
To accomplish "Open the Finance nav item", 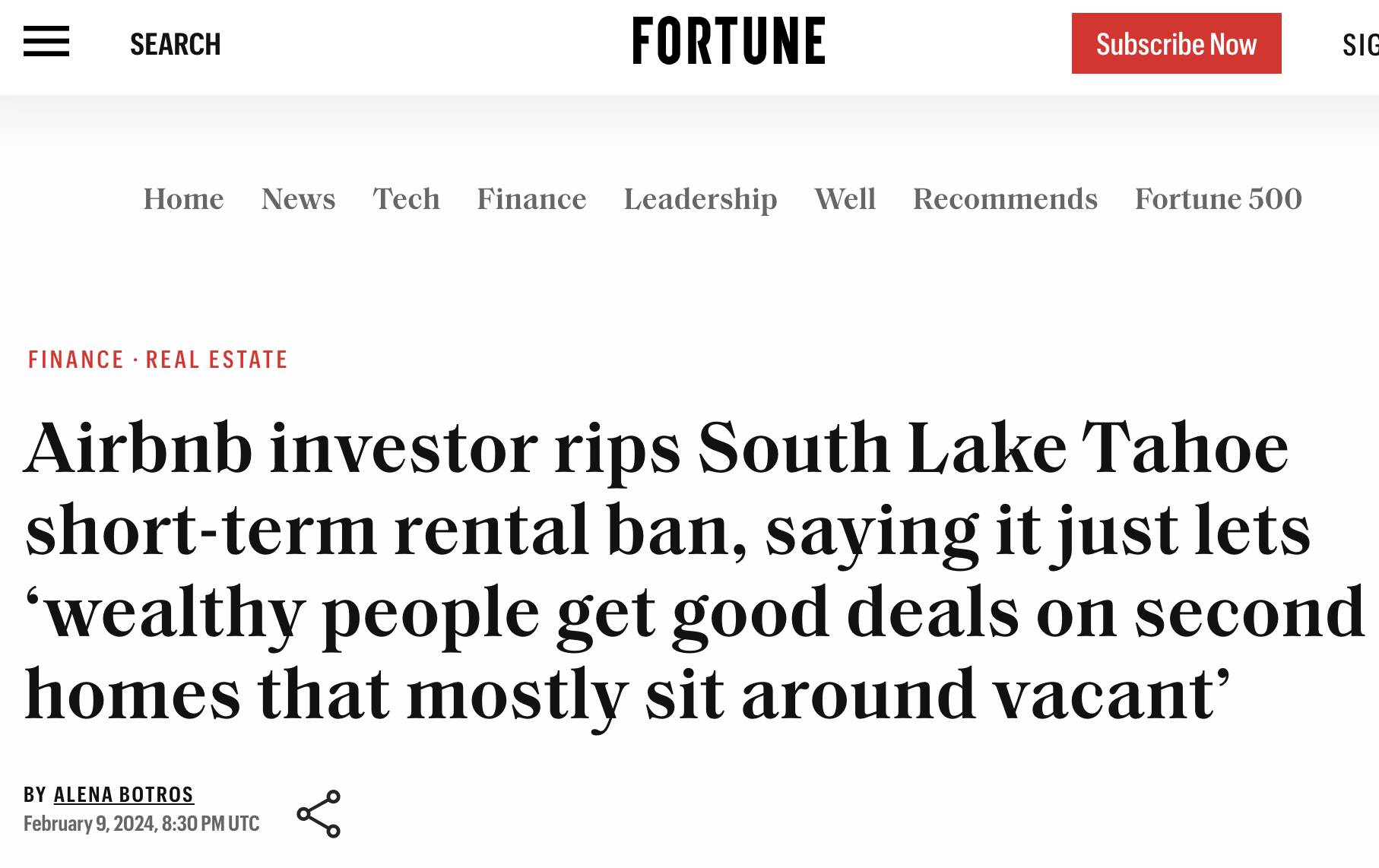I will [531, 199].
